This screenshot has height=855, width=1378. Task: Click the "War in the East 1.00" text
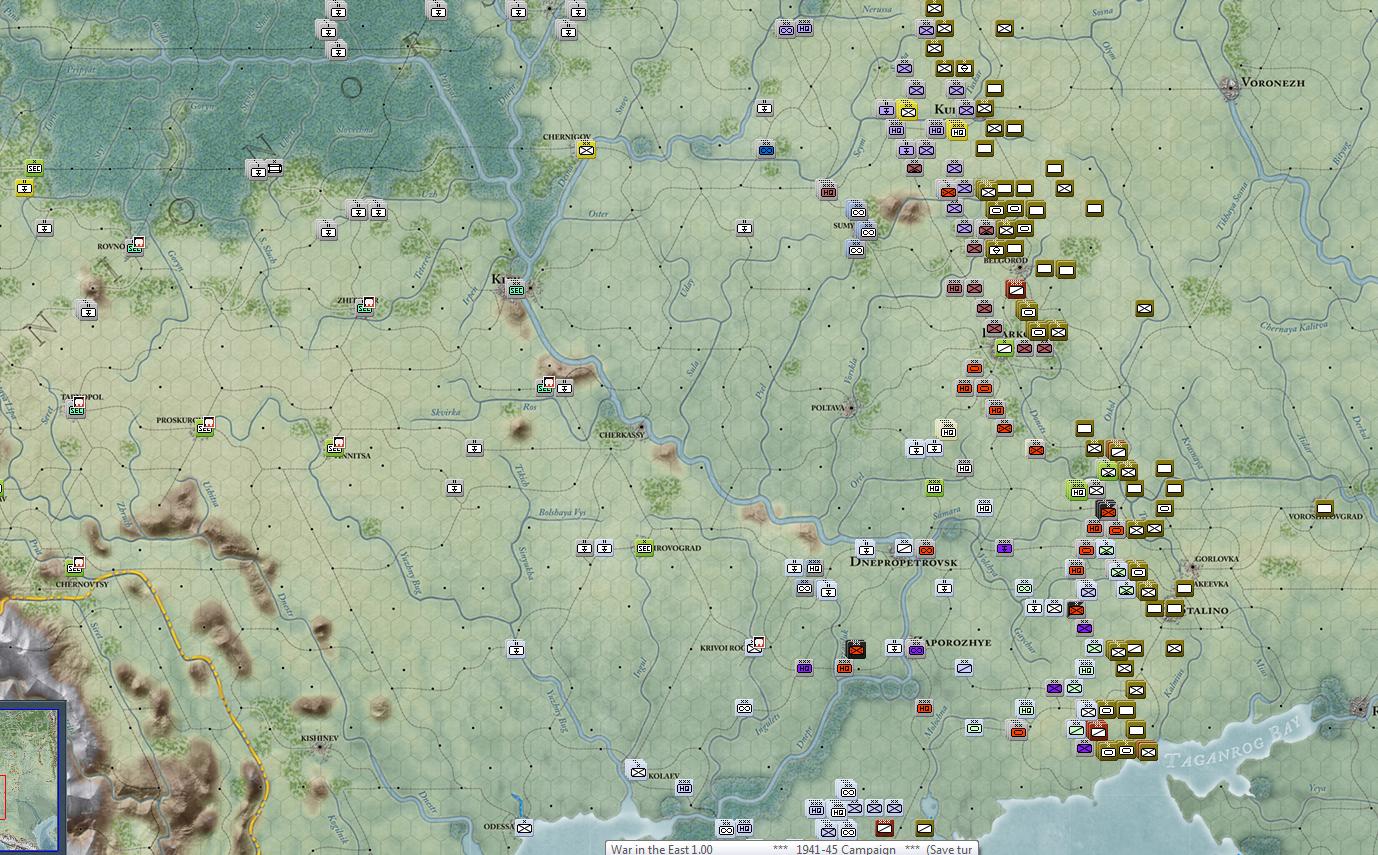pos(662,849)
